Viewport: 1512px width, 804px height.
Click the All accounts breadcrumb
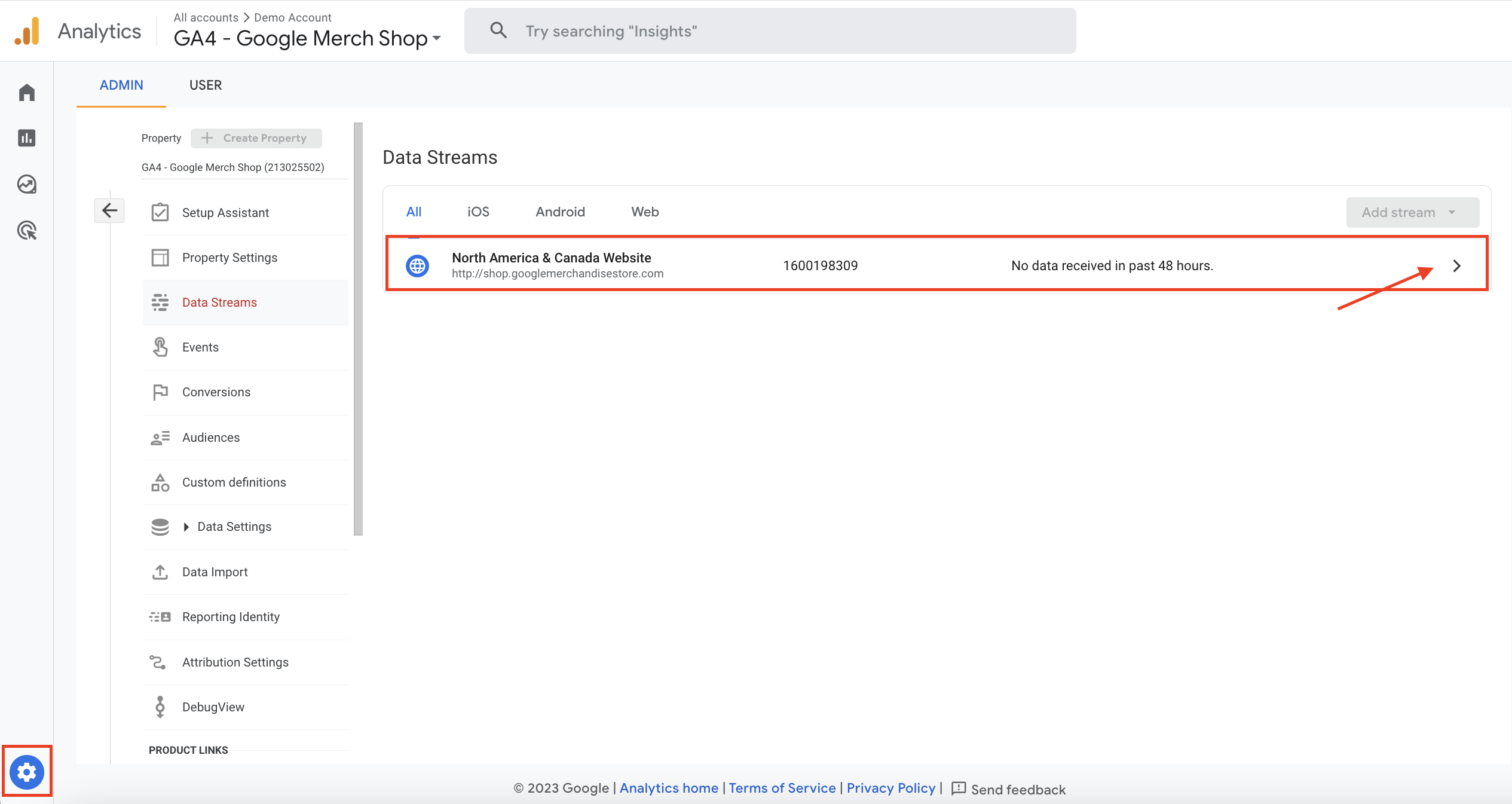pos(206,17)
